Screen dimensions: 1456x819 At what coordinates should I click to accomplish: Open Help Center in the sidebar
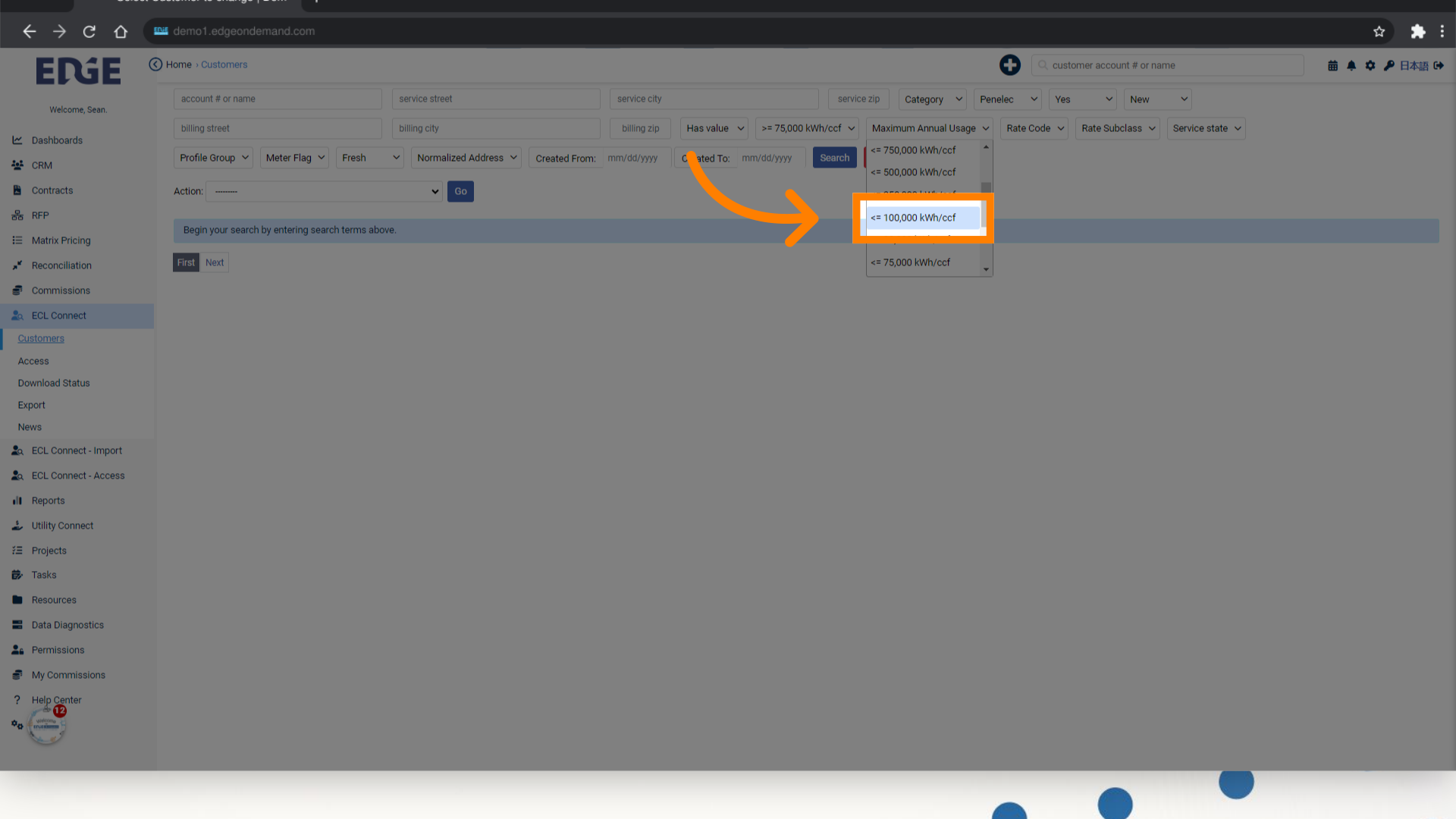(x=56, y=700)
